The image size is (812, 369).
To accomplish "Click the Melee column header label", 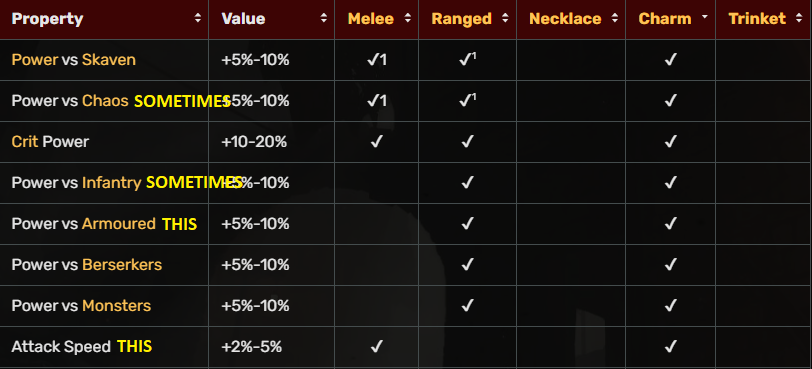I will pyautogui.click(x=371, y=19).
